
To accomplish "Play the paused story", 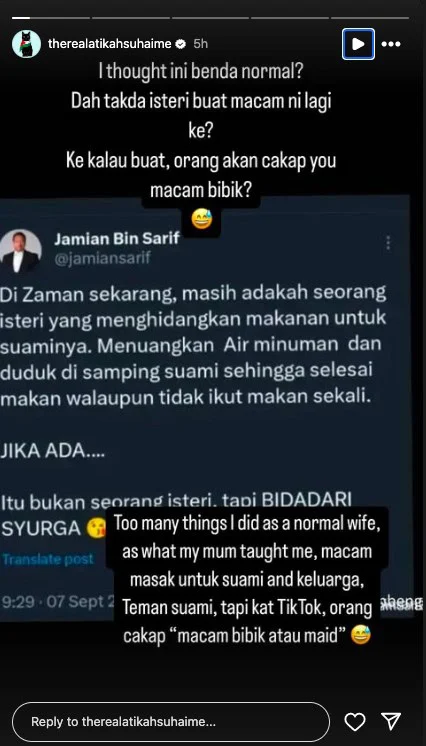I will (358, 44).
